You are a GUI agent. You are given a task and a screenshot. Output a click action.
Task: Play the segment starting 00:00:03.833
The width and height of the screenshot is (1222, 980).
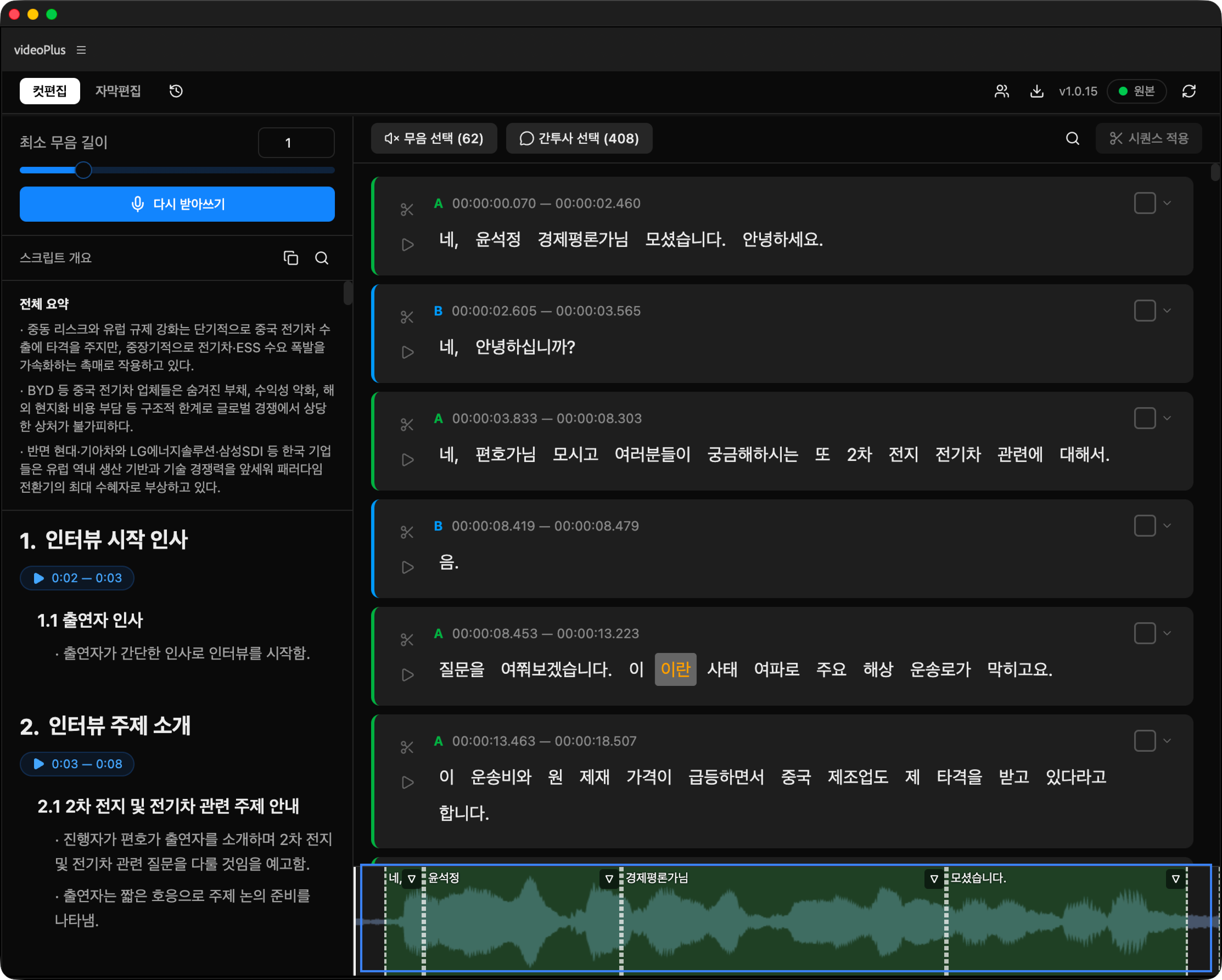407,460
